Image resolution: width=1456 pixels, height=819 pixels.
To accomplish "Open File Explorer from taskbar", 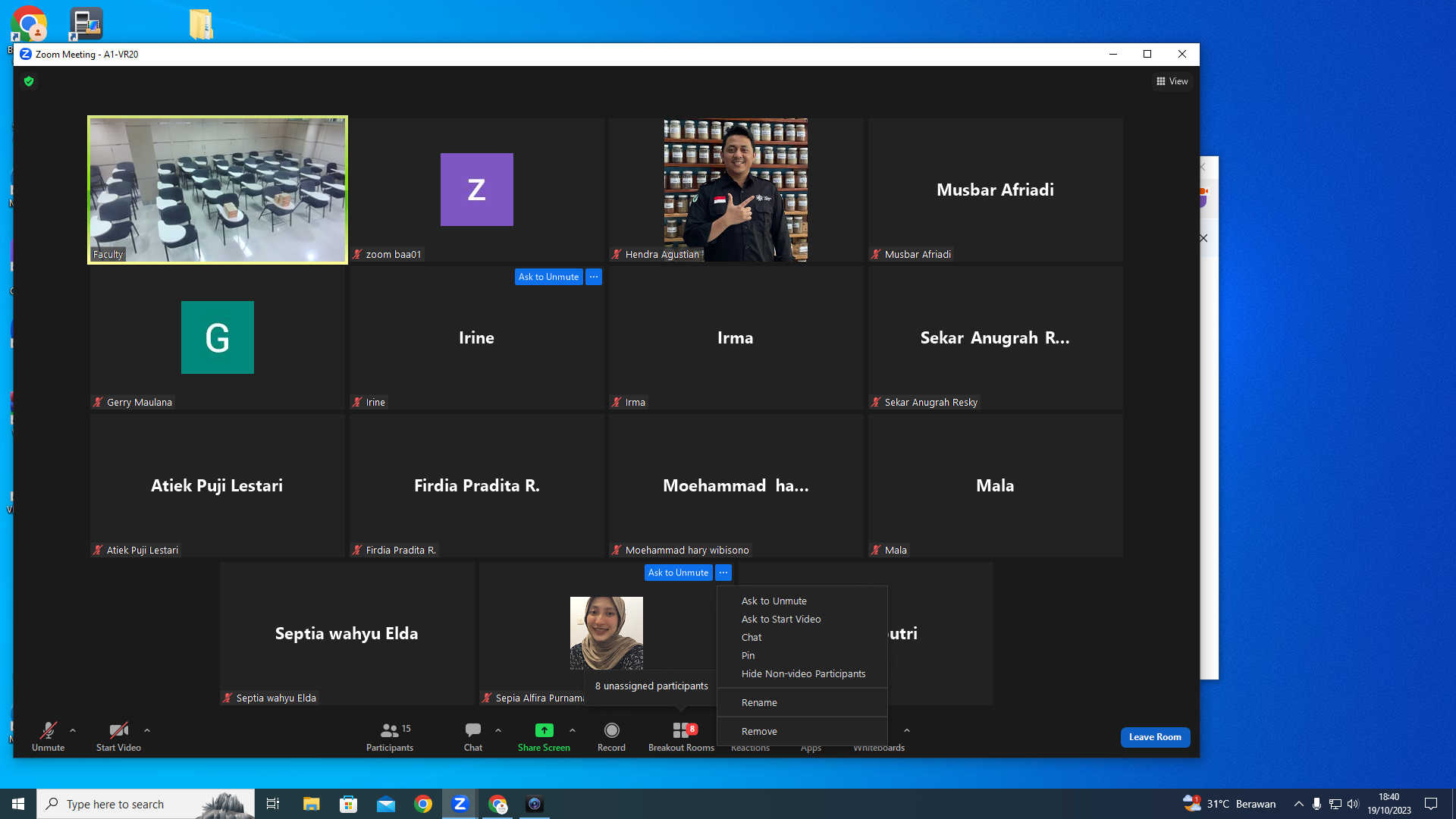I will pos(311,804).
